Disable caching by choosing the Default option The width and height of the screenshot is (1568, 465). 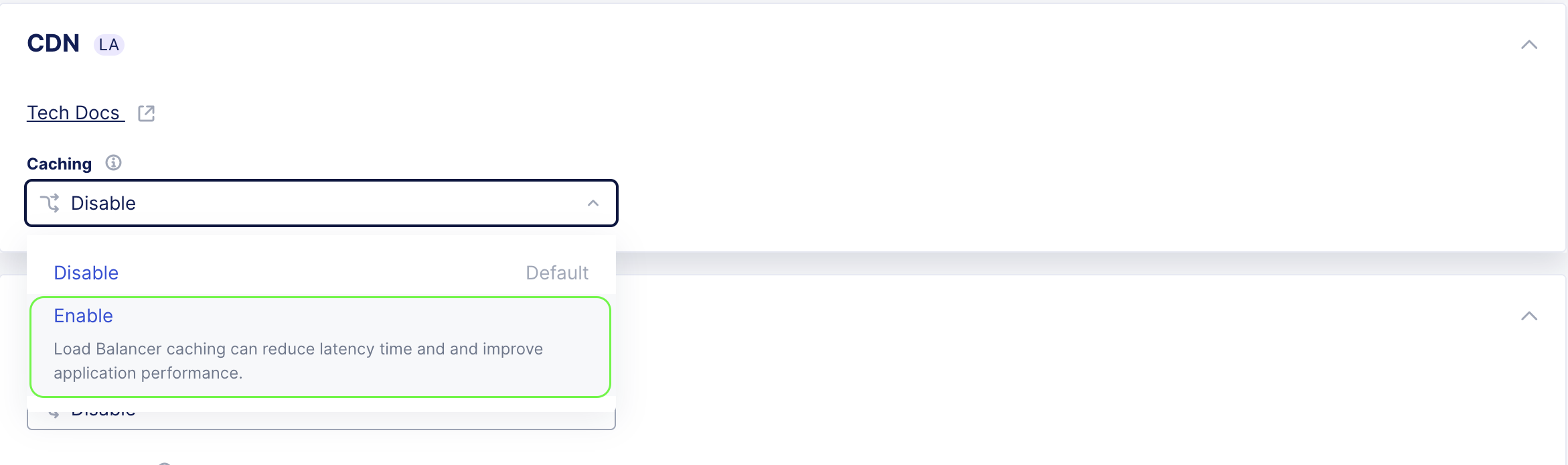321,272
